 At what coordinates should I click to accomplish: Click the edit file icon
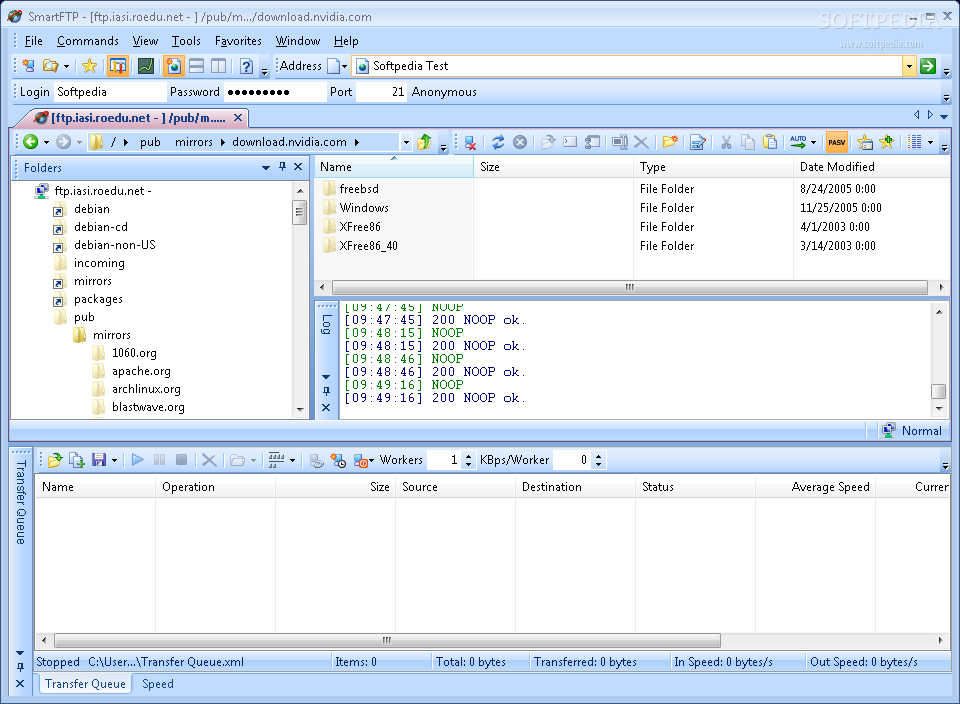[x=697, y=142]
